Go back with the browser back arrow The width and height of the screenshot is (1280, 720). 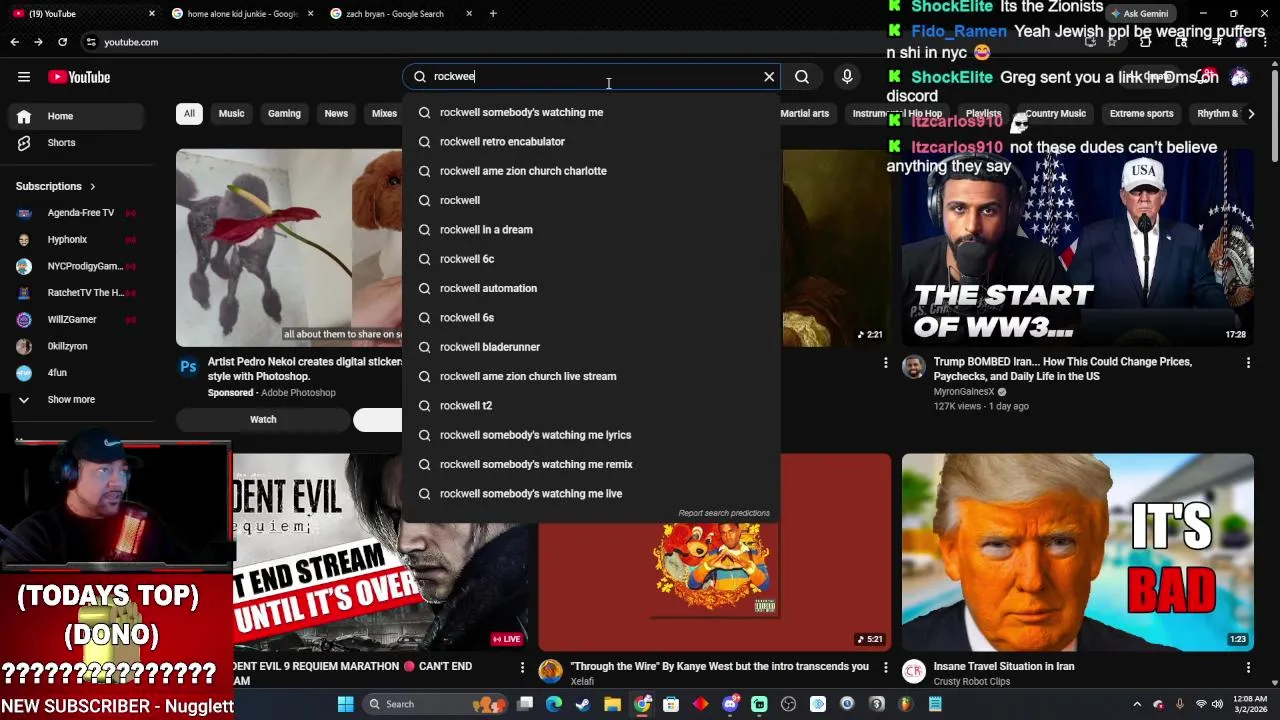tap(14, 42)
